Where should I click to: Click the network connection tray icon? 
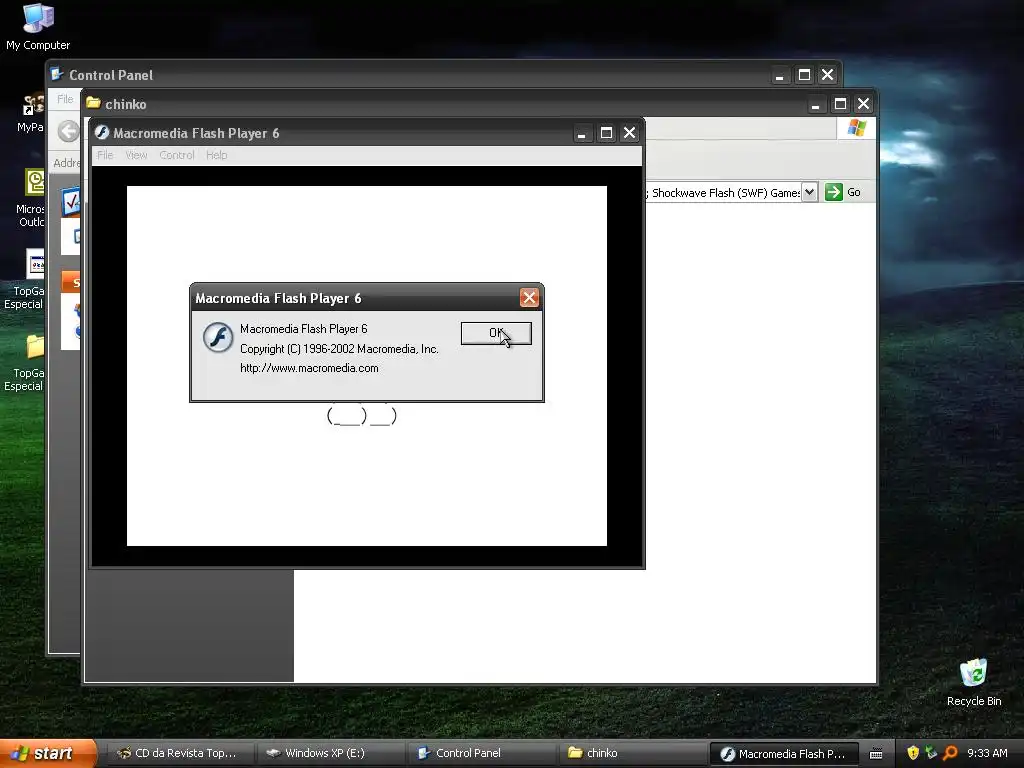coord(931,753)
